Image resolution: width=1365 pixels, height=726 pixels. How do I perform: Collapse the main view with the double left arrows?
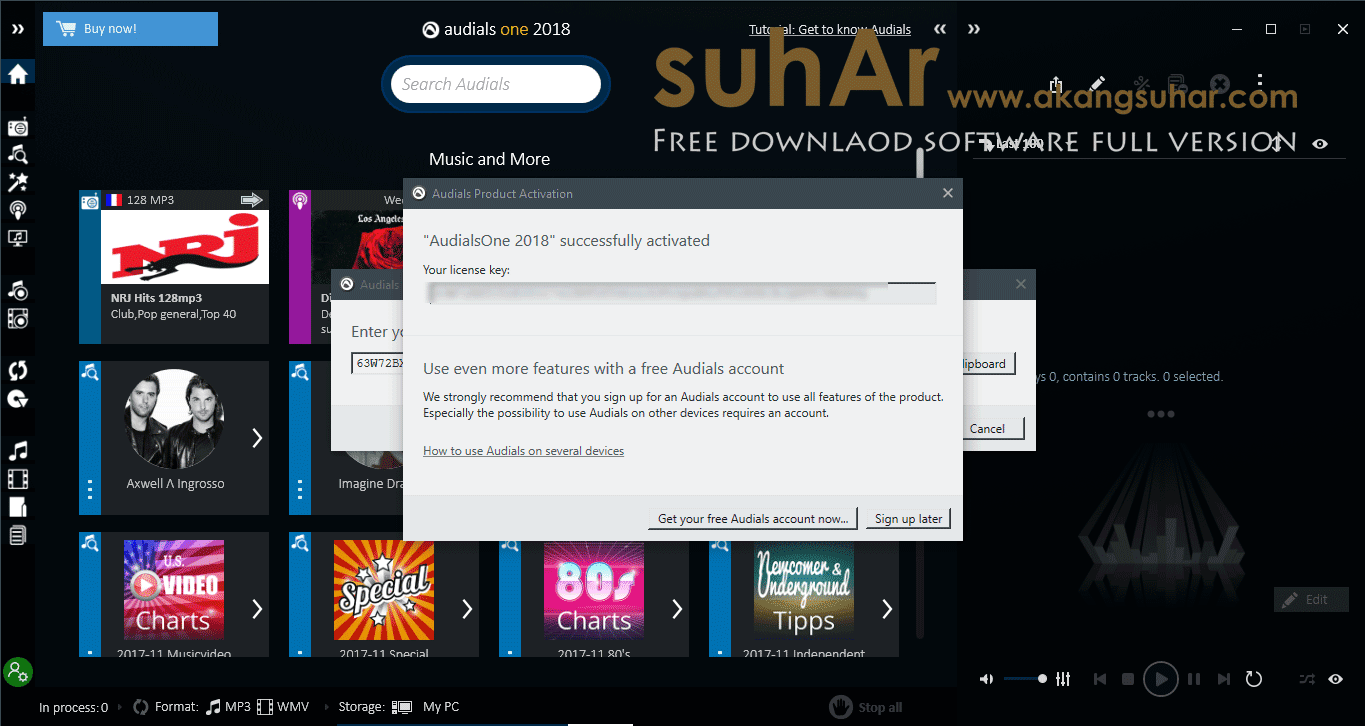click(x=940, y=29)
